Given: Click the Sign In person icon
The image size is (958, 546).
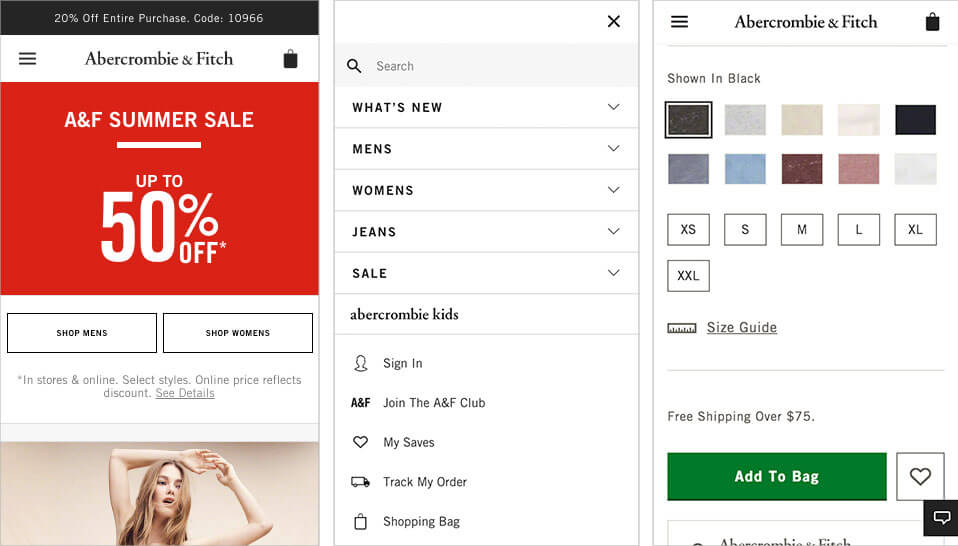Looking at the screenshot, I should pyautogui.click(x=360, y=363).
